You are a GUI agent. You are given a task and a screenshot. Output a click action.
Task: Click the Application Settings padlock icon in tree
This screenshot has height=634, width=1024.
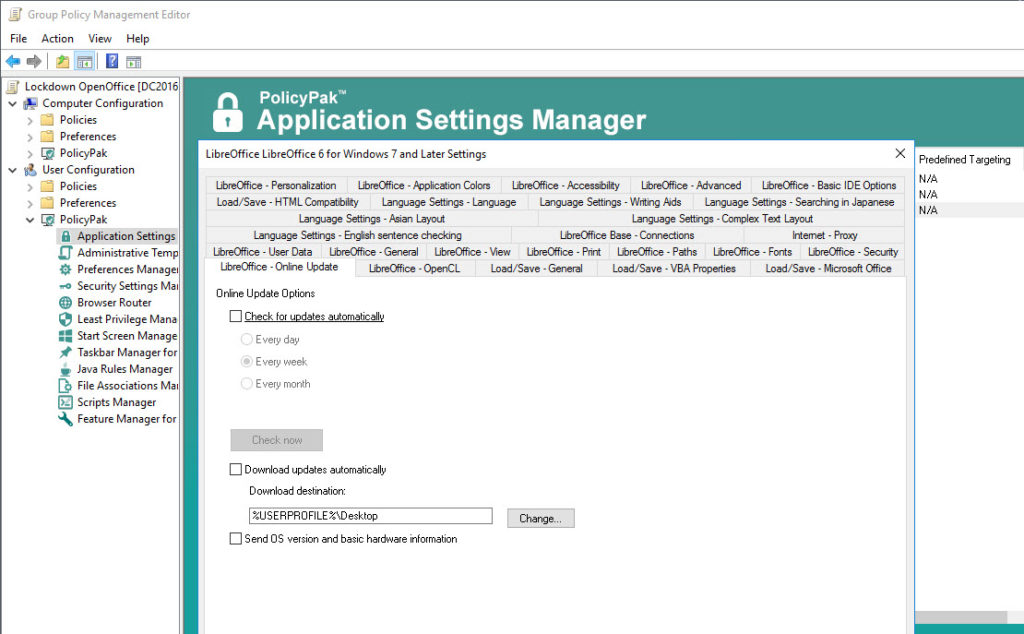[65, 236]
